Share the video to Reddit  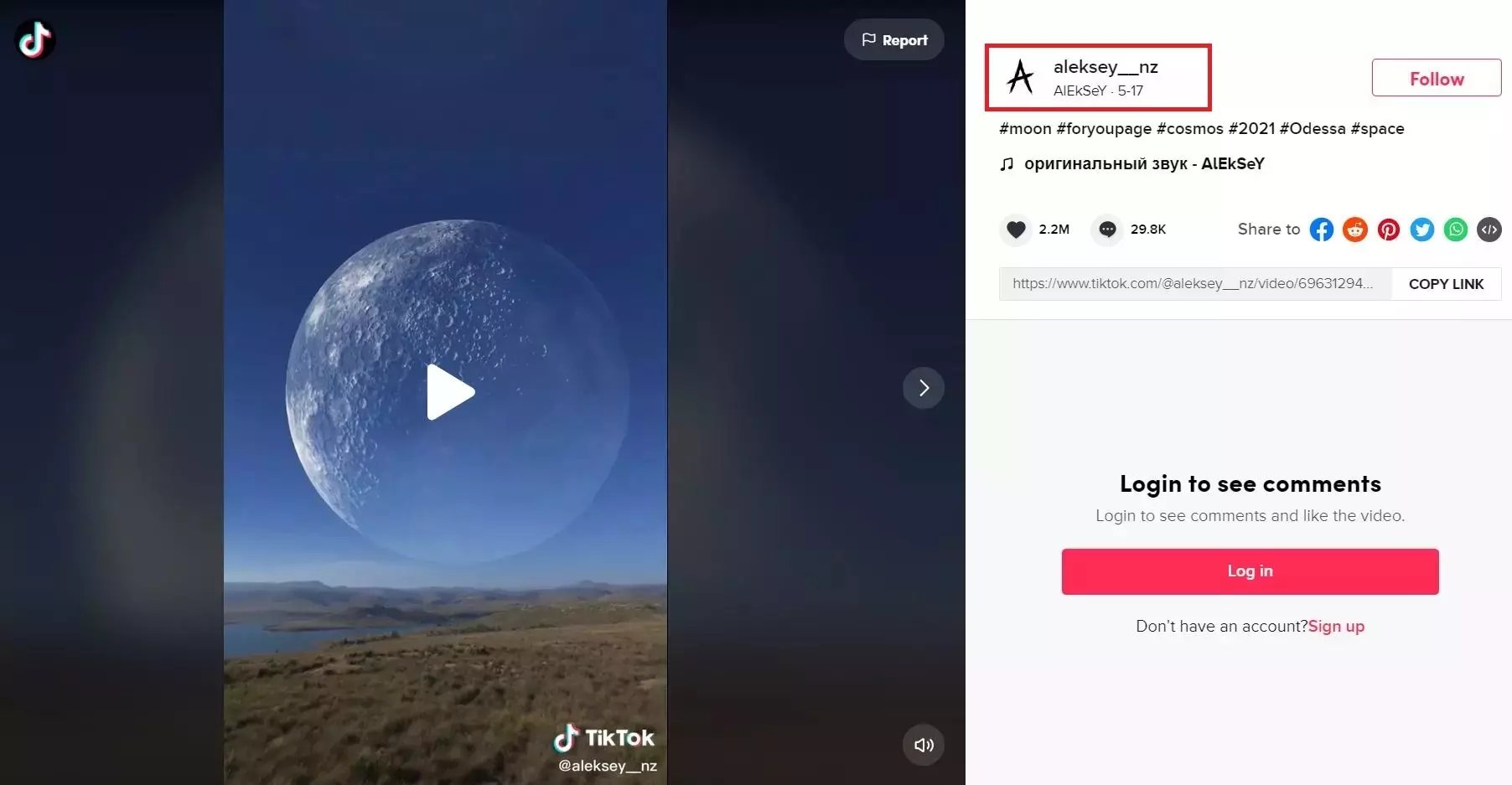point(1355,230)
